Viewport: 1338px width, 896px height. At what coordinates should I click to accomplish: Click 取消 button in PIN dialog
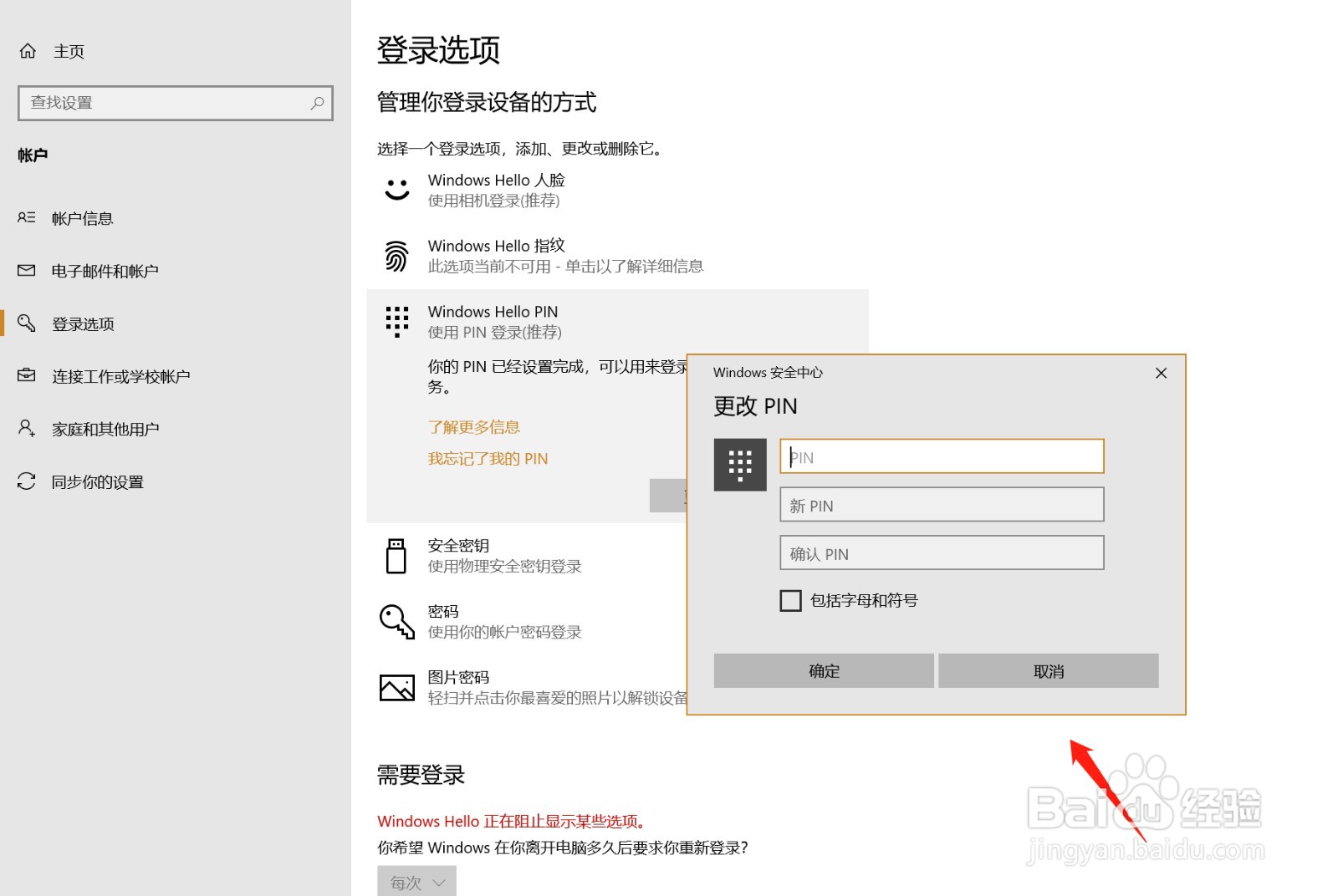1049,670
